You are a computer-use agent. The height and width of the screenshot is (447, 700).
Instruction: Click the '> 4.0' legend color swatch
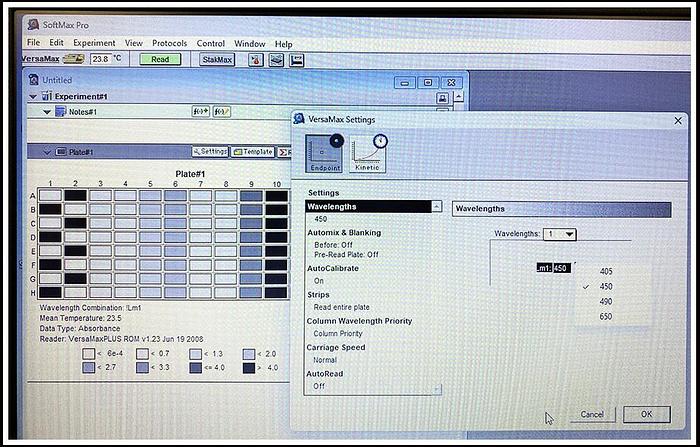(249, 368)
